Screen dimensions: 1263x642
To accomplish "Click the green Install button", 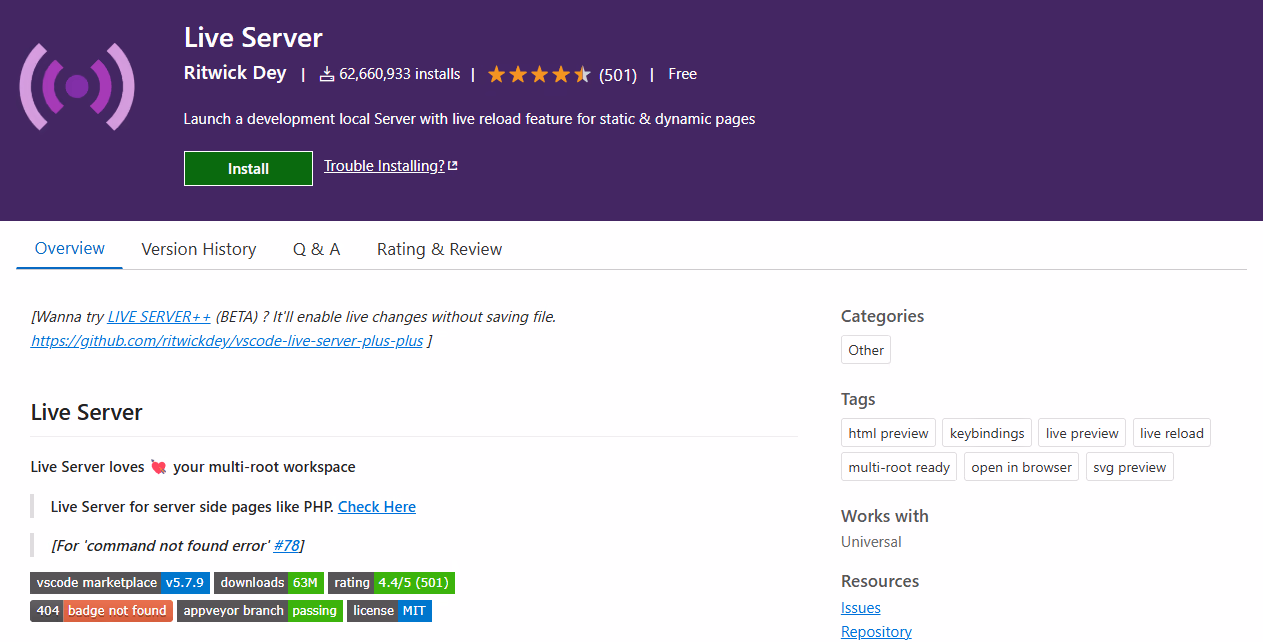I will coord(248,169).
